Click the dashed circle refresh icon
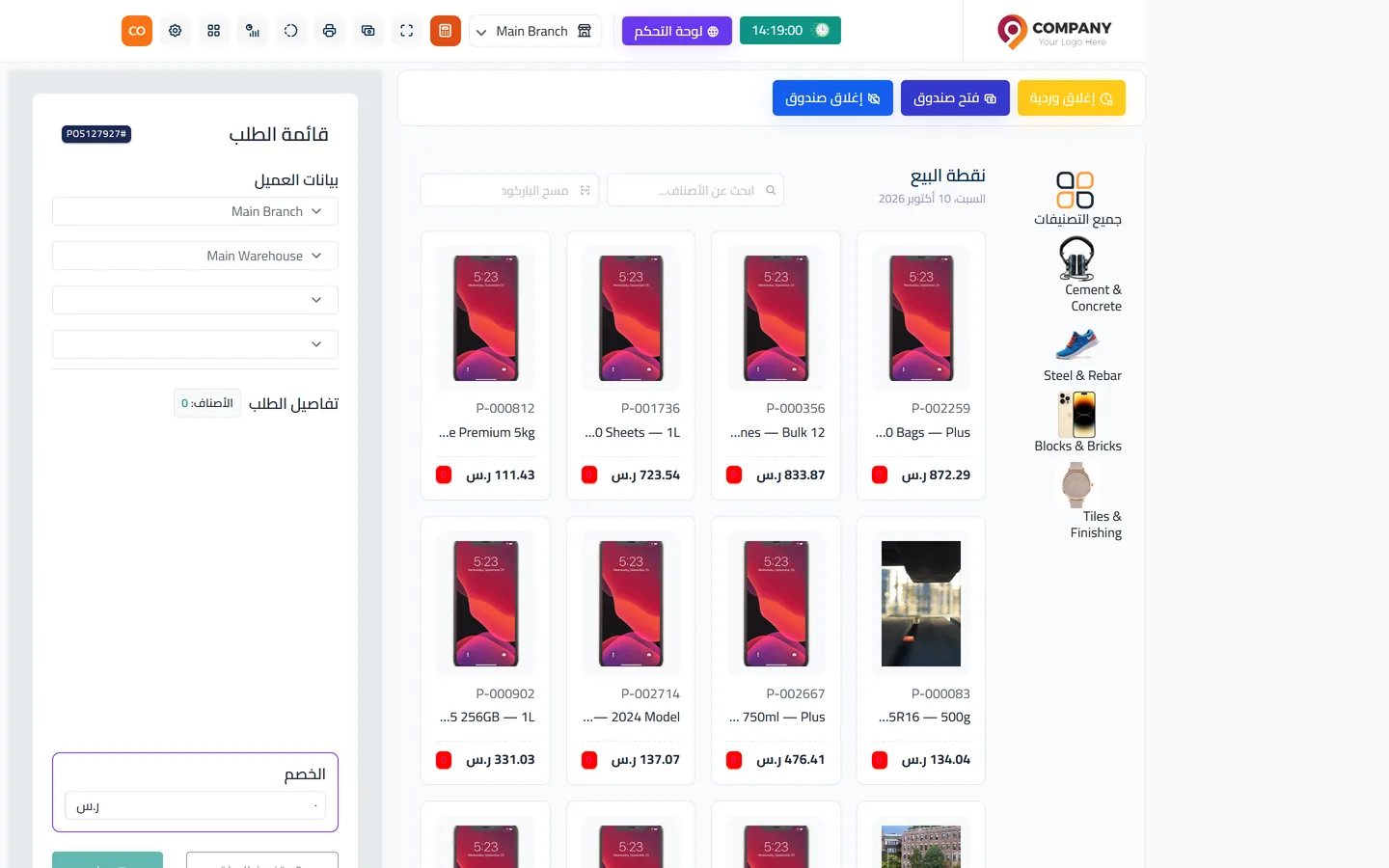Screen dimensions: 1389x868 [x=291, y=31]
